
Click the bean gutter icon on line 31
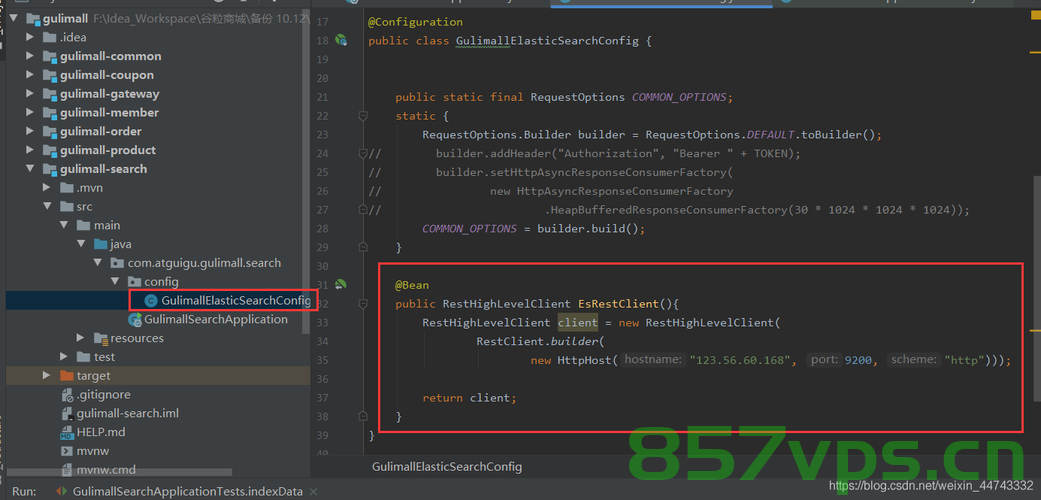(x=341, y=285)
